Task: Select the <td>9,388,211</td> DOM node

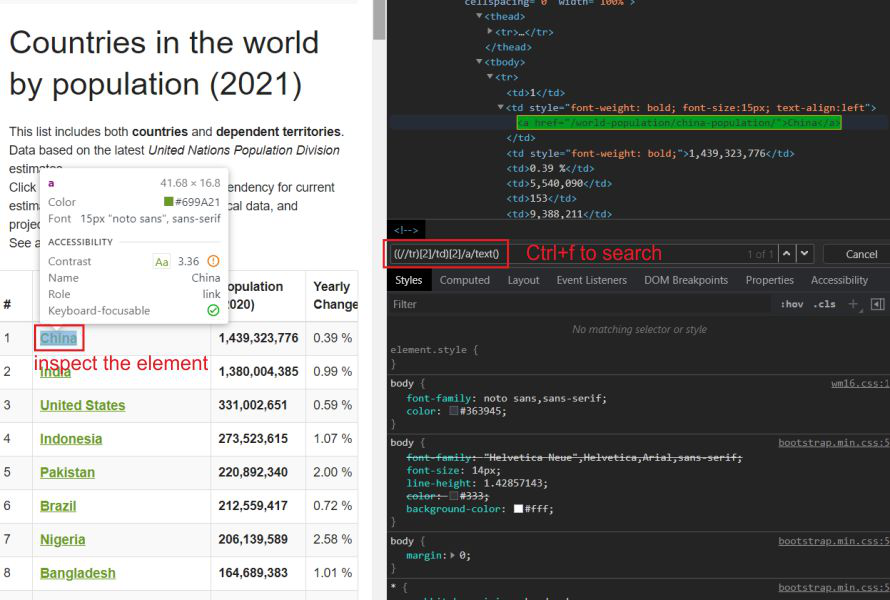Action: [x=559, y=213]
